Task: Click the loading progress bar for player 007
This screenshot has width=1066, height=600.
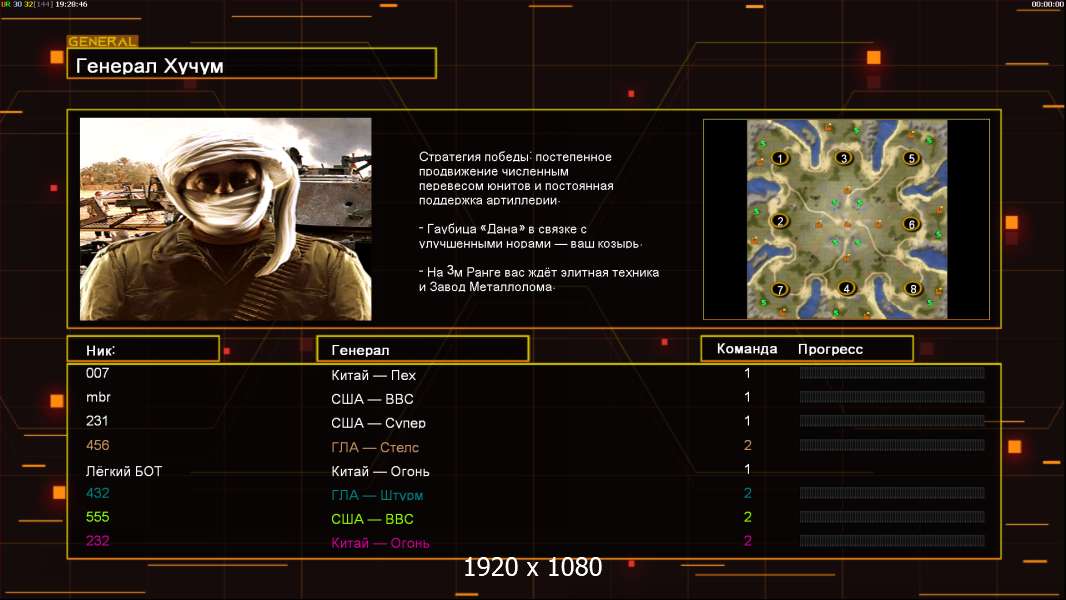Action: [x=891, y=373]
